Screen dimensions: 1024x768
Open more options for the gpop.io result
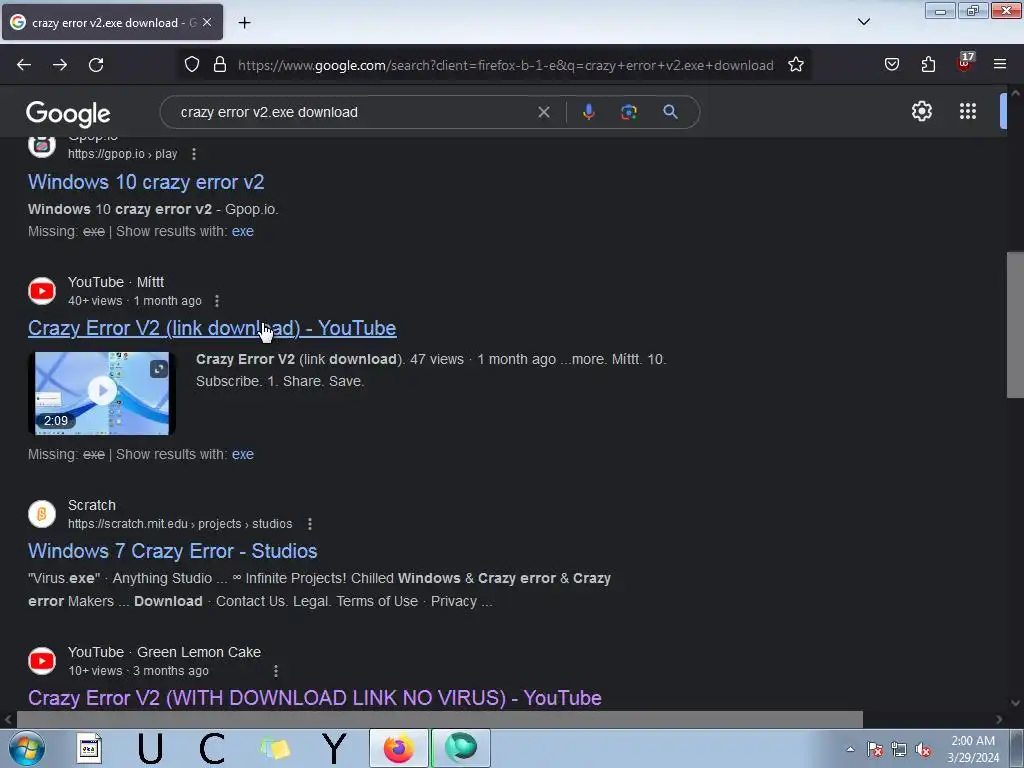pyautogui.click(x=194, y=154)
